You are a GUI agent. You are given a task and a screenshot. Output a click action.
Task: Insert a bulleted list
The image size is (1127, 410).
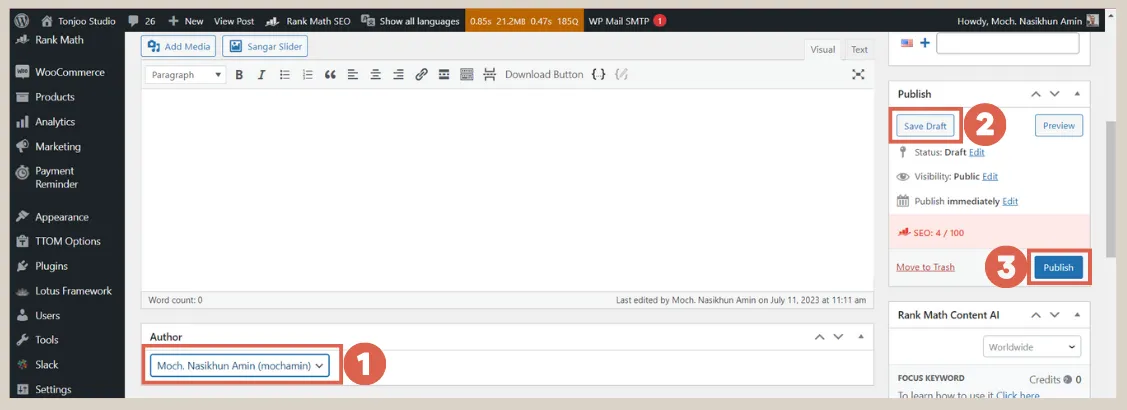click(285, 74)
